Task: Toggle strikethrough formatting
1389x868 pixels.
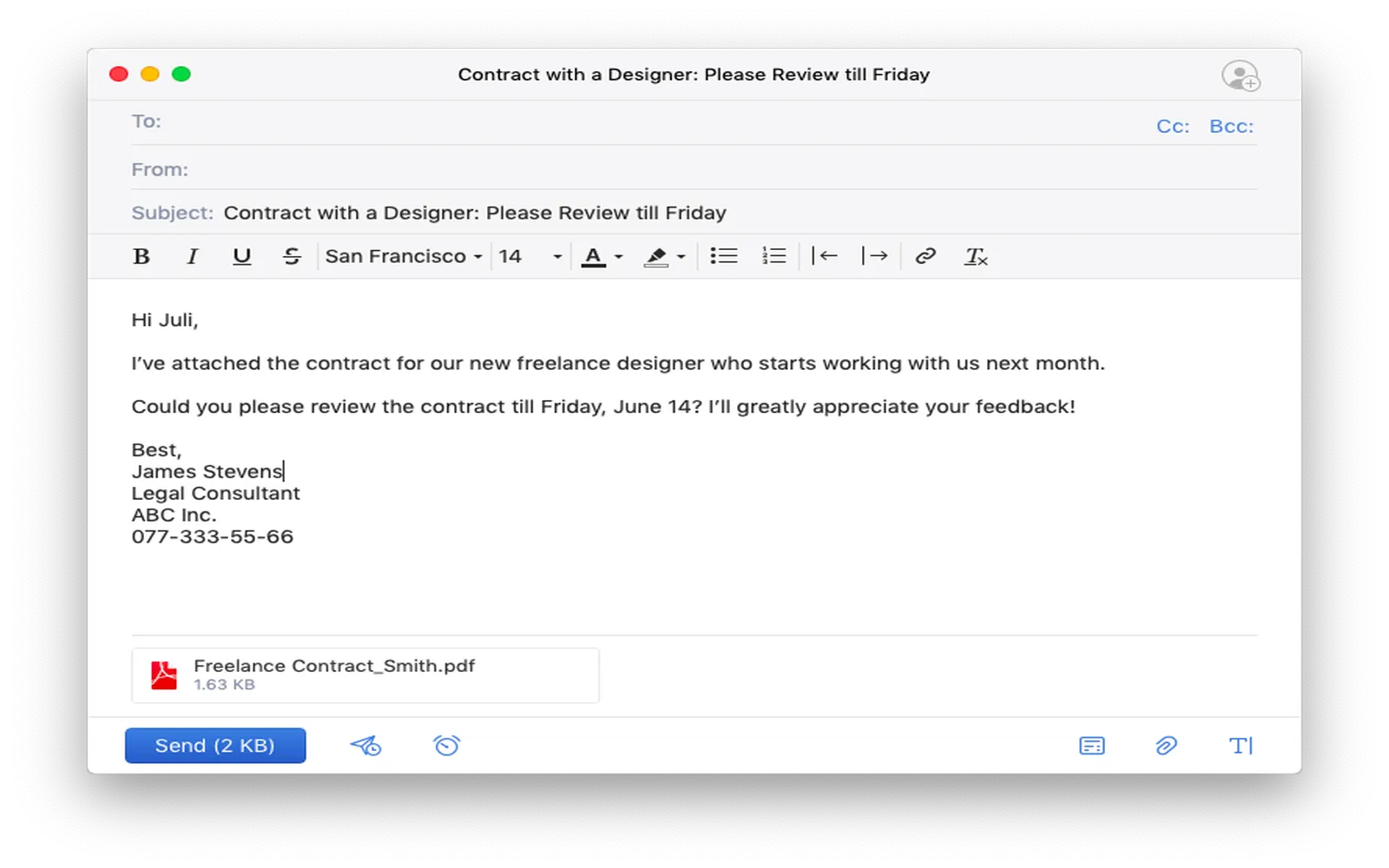Action: click(292, 256)
